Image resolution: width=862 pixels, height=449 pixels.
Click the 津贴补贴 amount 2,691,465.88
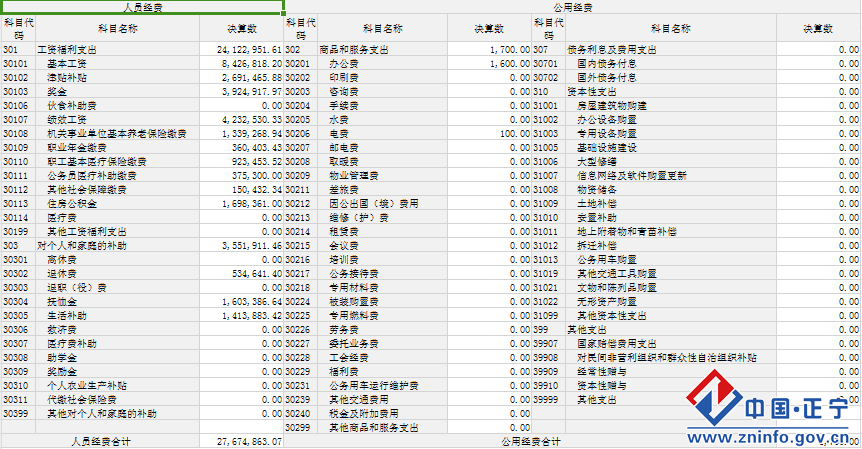click(241, 77)
